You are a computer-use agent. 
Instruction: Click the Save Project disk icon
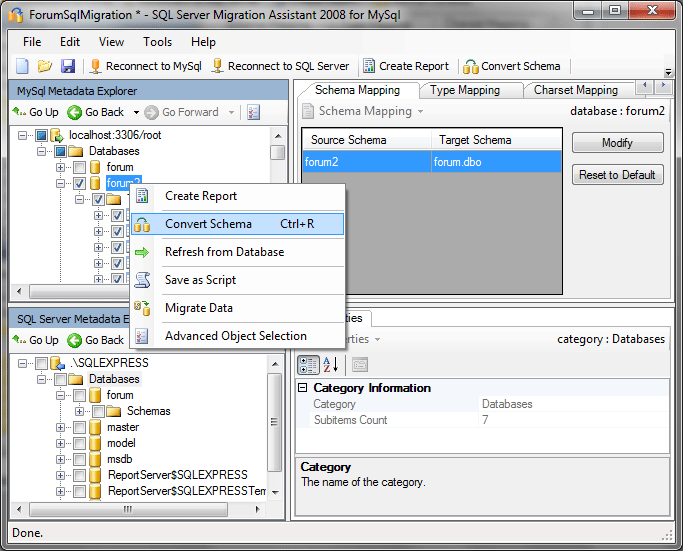[67, 66]
